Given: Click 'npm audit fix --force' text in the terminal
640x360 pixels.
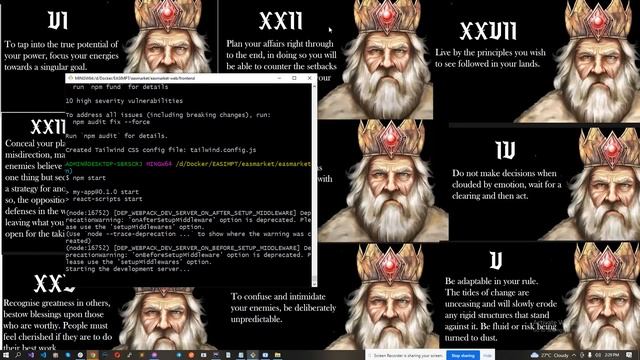Looking at the screenshot, I should point(111,122).
